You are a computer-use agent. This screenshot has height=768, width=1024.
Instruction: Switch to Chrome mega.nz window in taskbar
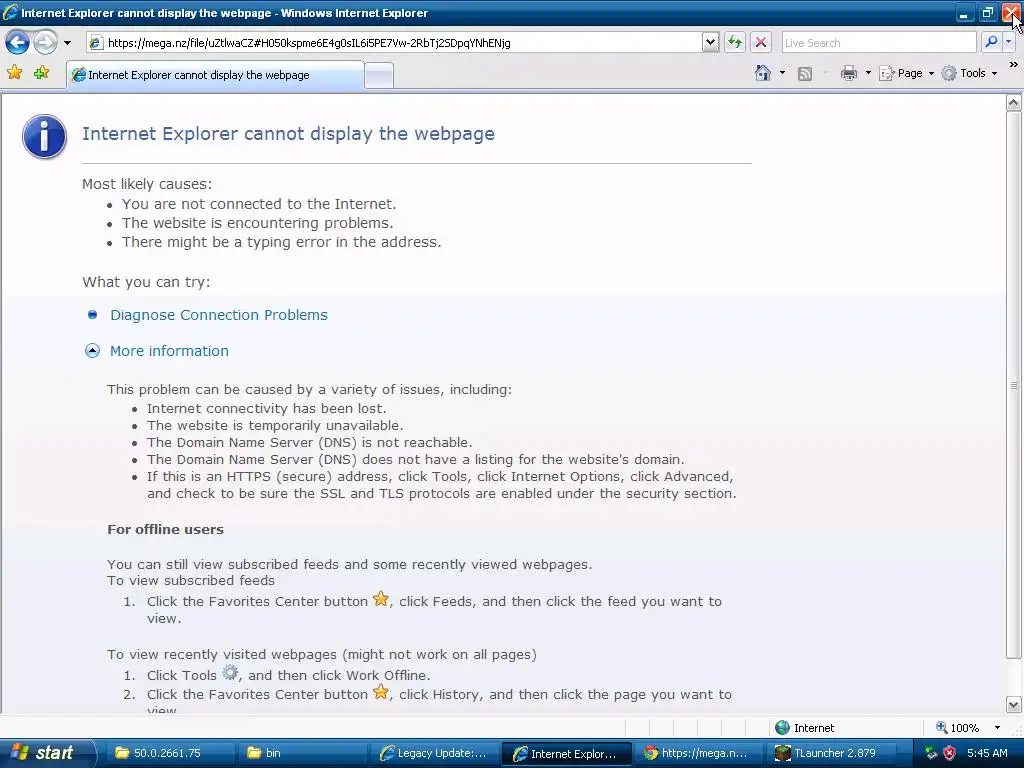click(699, 753)
